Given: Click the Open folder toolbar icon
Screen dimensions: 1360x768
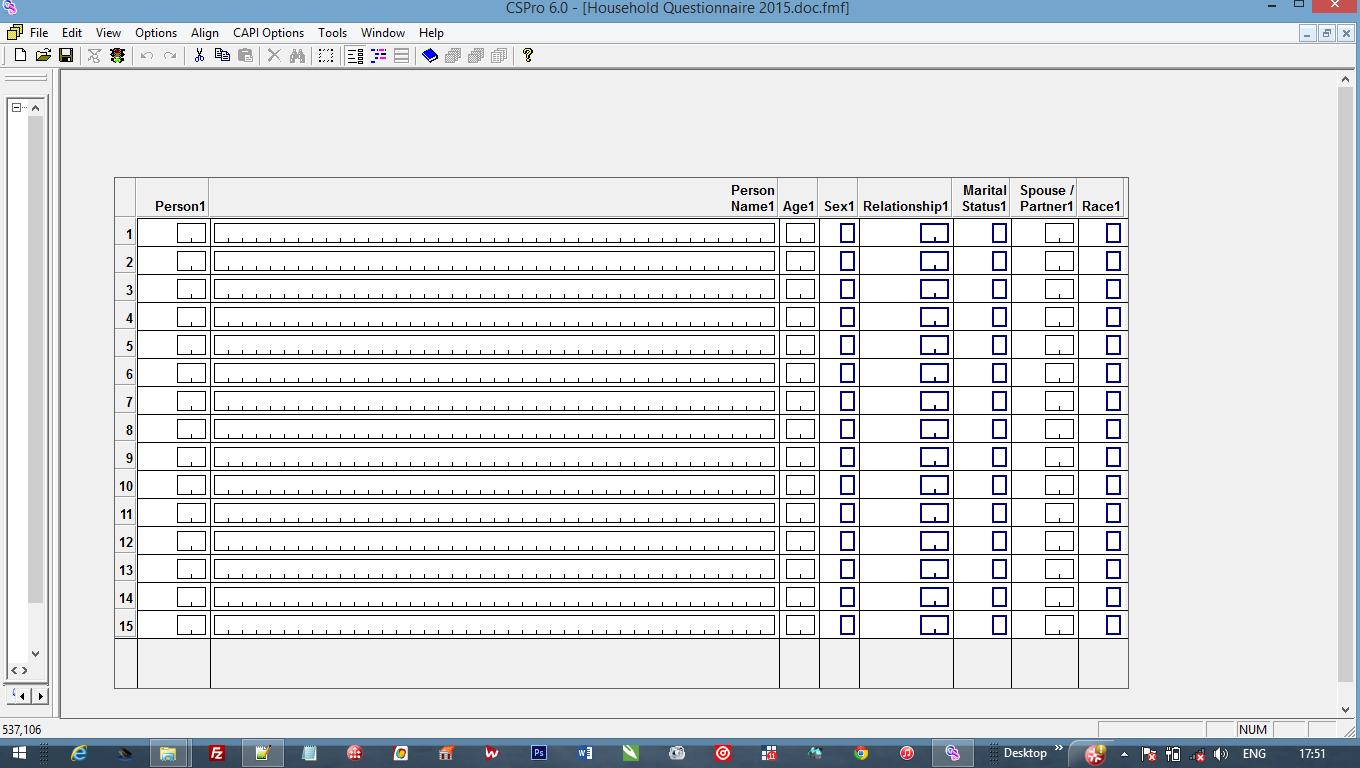Looking at the screenshot, I should pyautogui.click(x=43, y=55).
